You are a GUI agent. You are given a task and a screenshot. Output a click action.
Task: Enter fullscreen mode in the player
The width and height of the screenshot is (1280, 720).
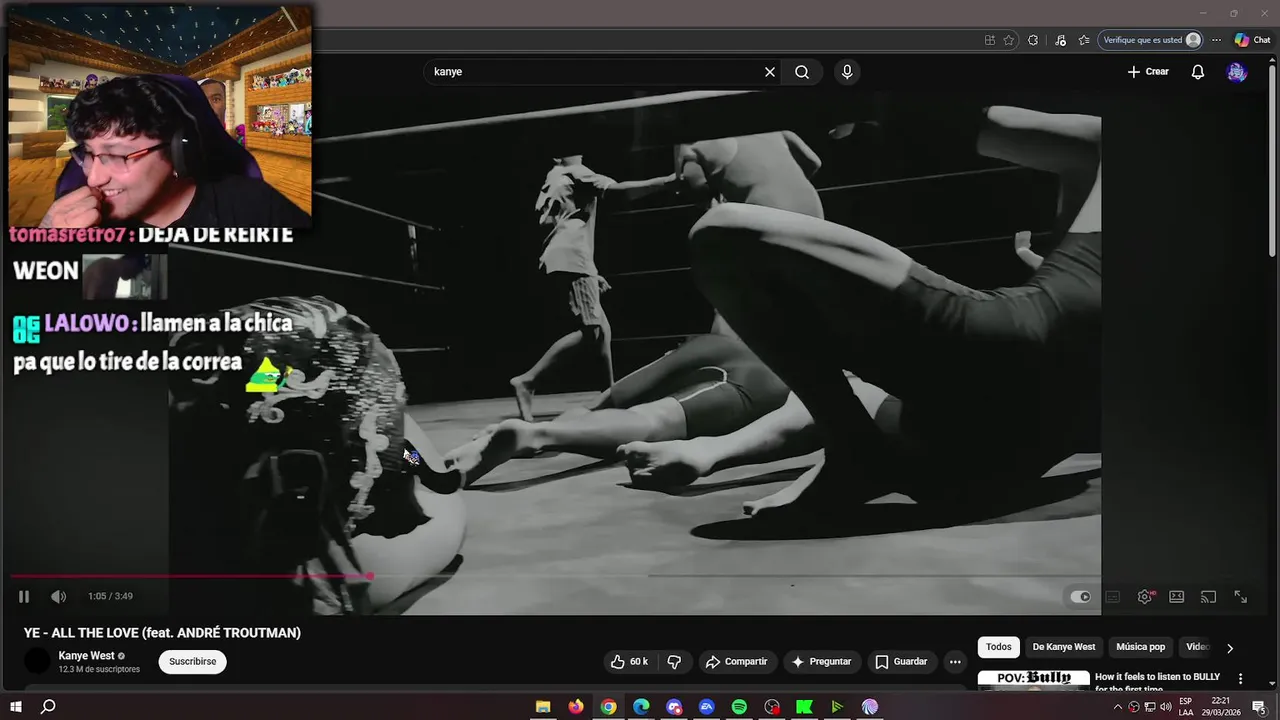[1240, 597]
